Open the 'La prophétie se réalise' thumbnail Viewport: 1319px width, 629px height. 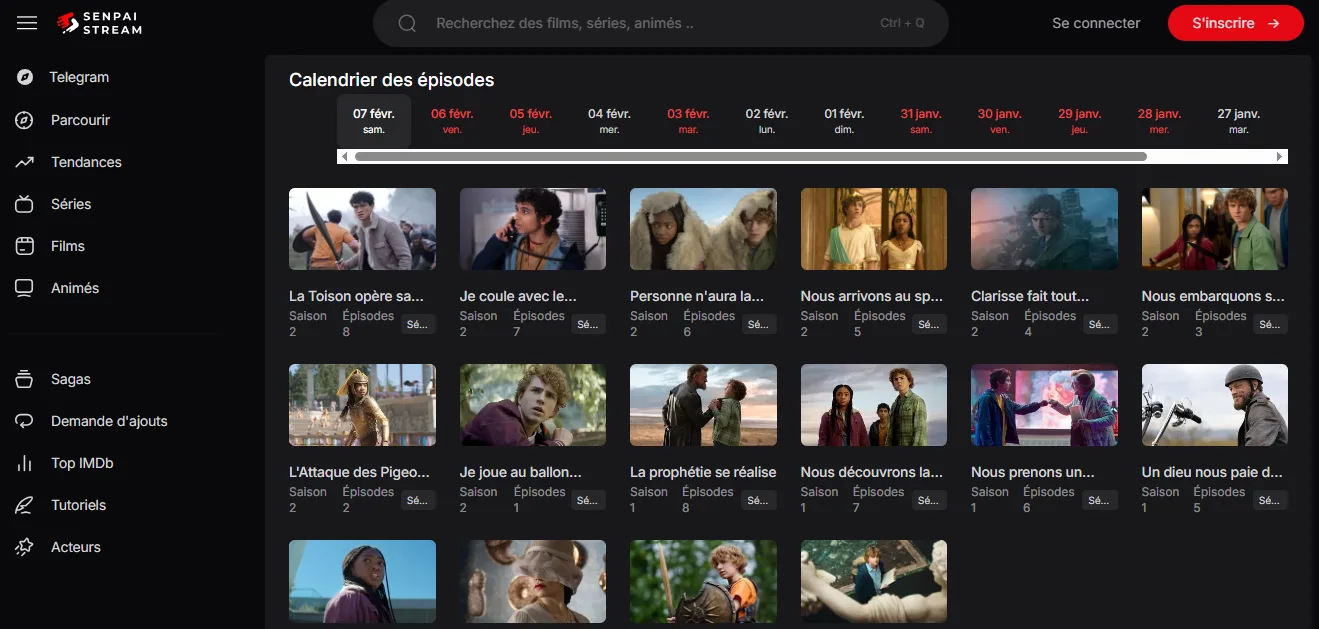[x=703, y=405]
